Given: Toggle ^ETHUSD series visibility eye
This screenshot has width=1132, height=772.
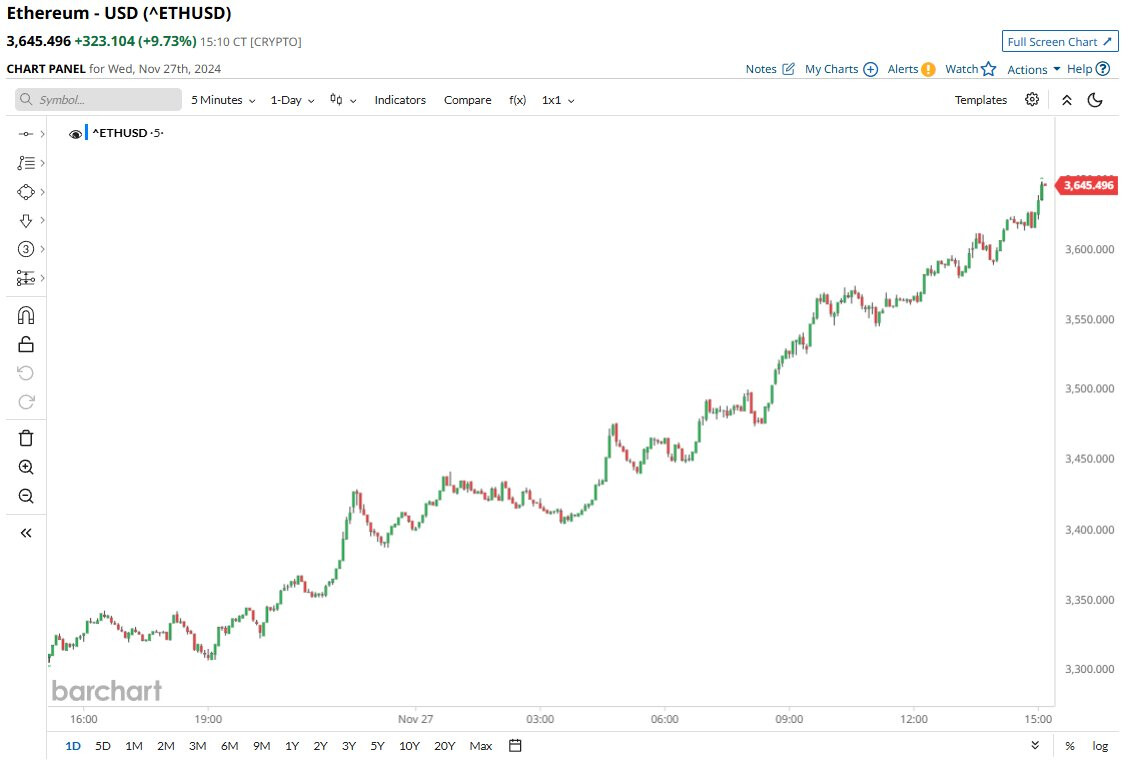Looking at the screenshot, I should (x=75, y=134).
